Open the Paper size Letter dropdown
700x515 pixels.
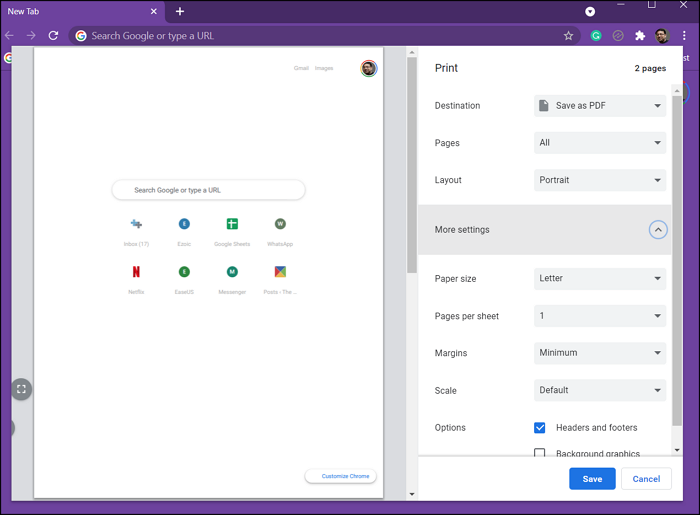point(600,279)
